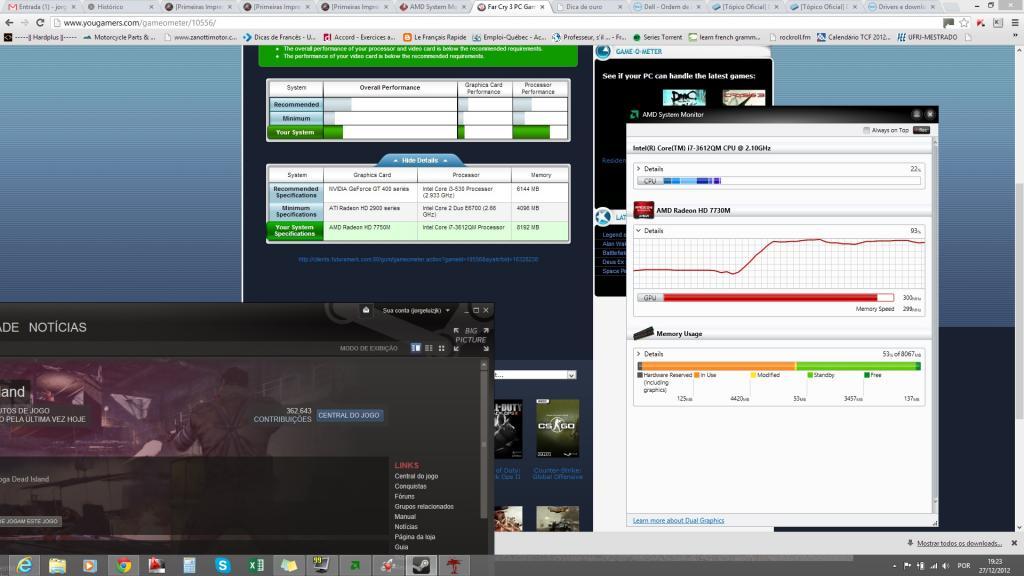Open Learn more about Dual Graphics link
Viewport: 1024px width, 576px height.
pyautogui.click(x=678, y=520)
